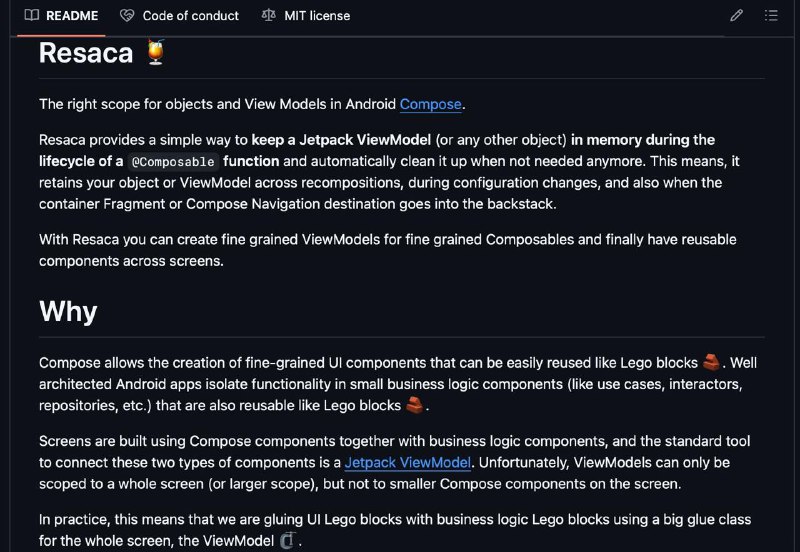Open the outline list icon
The height and width of the screenshot is (552, 800).
[771, 15]
